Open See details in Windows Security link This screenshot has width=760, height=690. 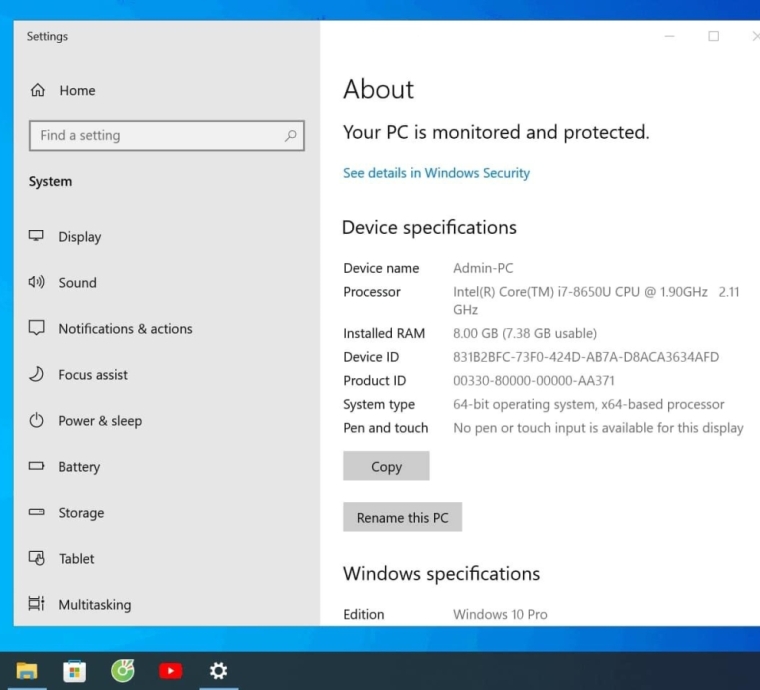(436, 173)
